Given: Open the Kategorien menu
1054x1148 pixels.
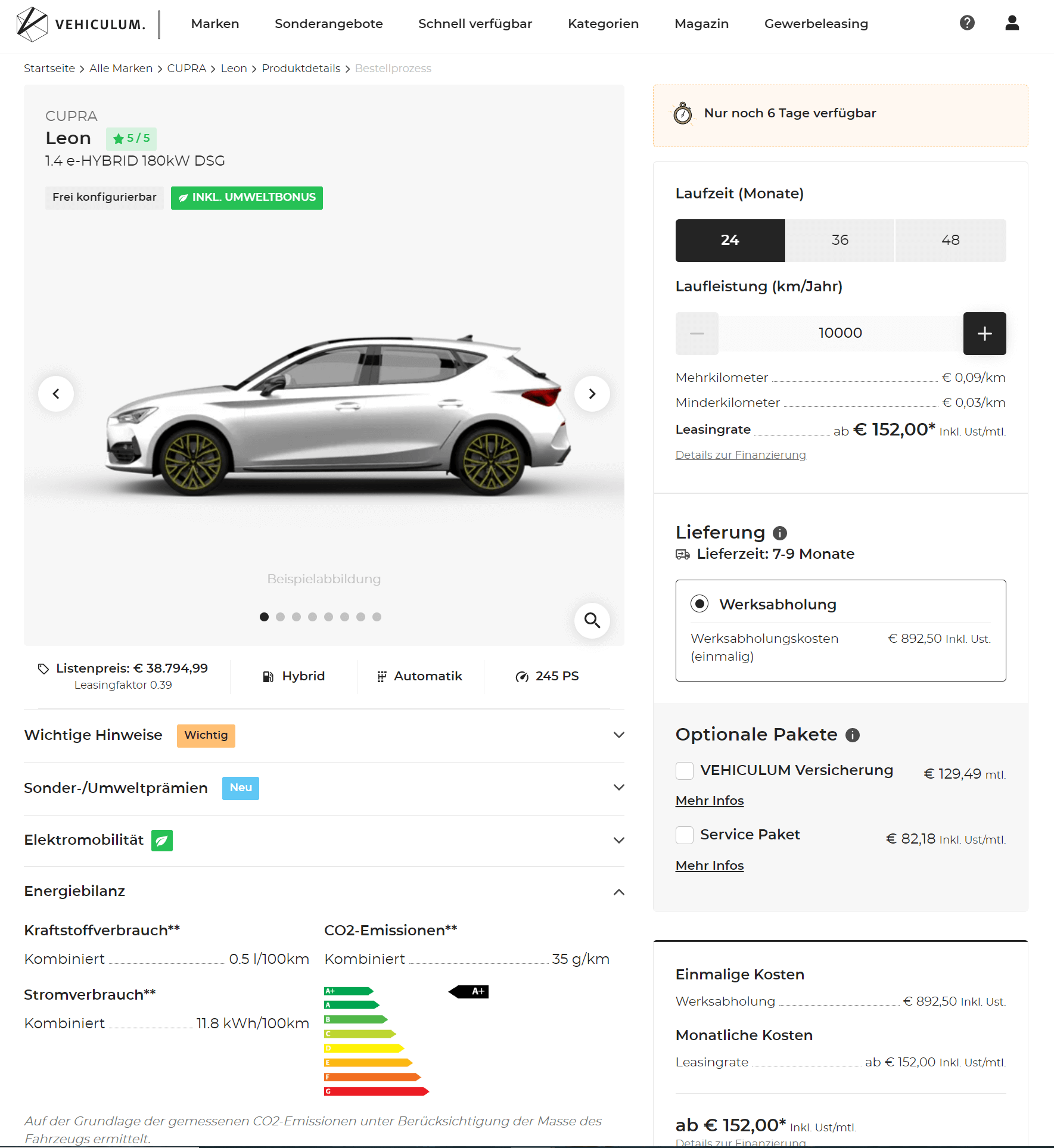Looking at the screenshot, I should click(603, 24).
